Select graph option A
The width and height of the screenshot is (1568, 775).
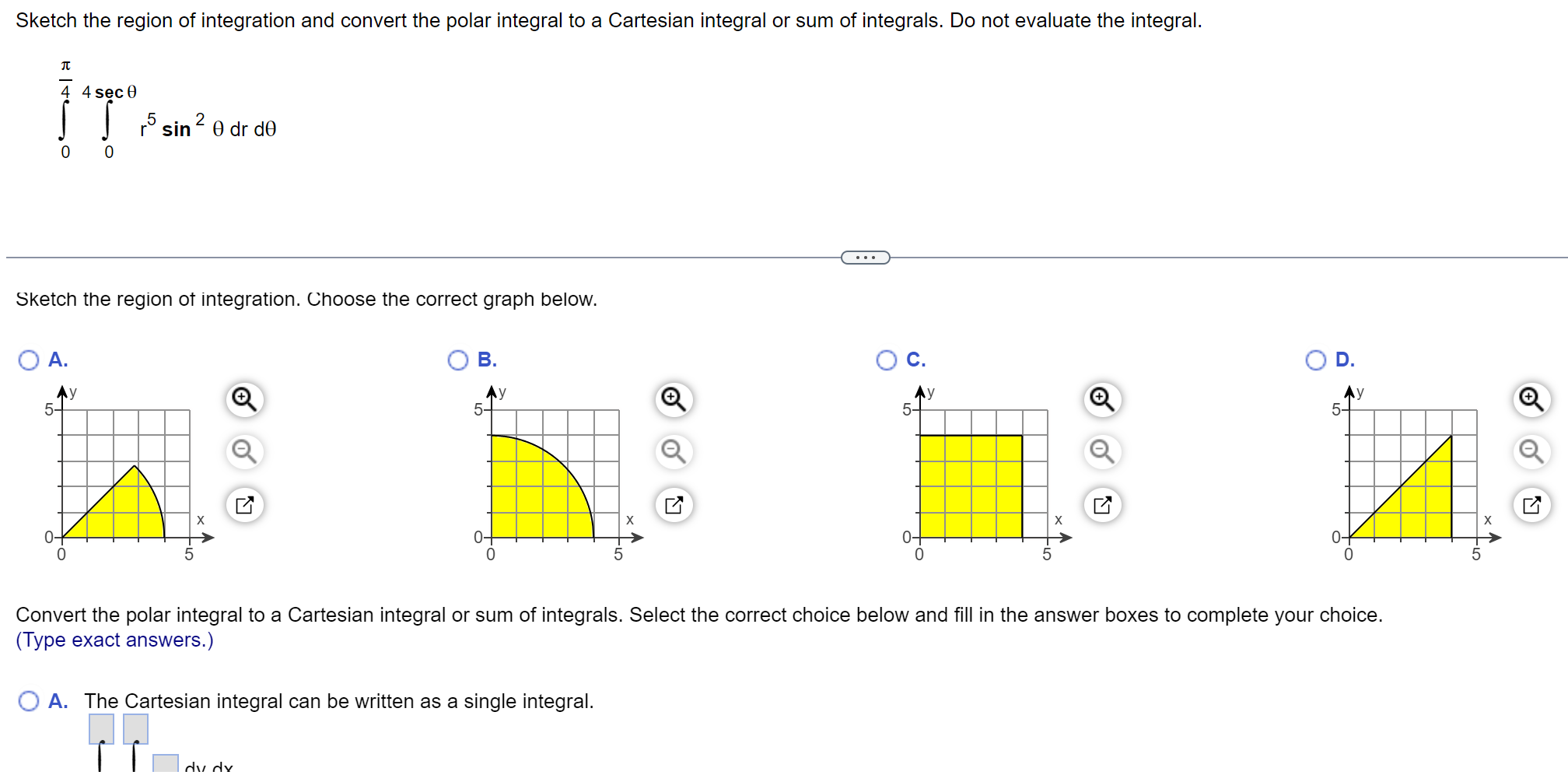[28, 359]
